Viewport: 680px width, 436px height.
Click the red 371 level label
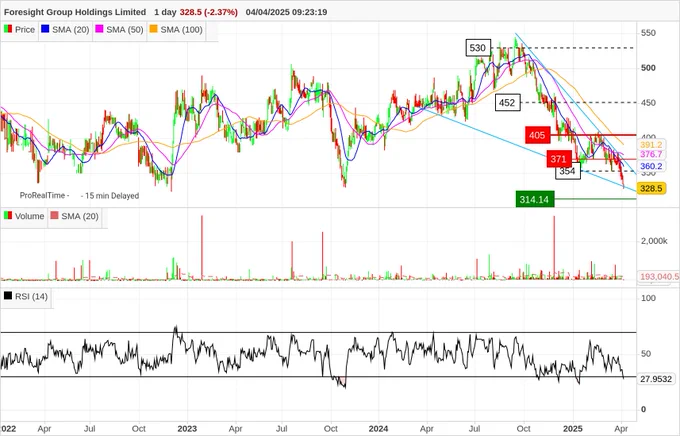[x=559, y=159]
